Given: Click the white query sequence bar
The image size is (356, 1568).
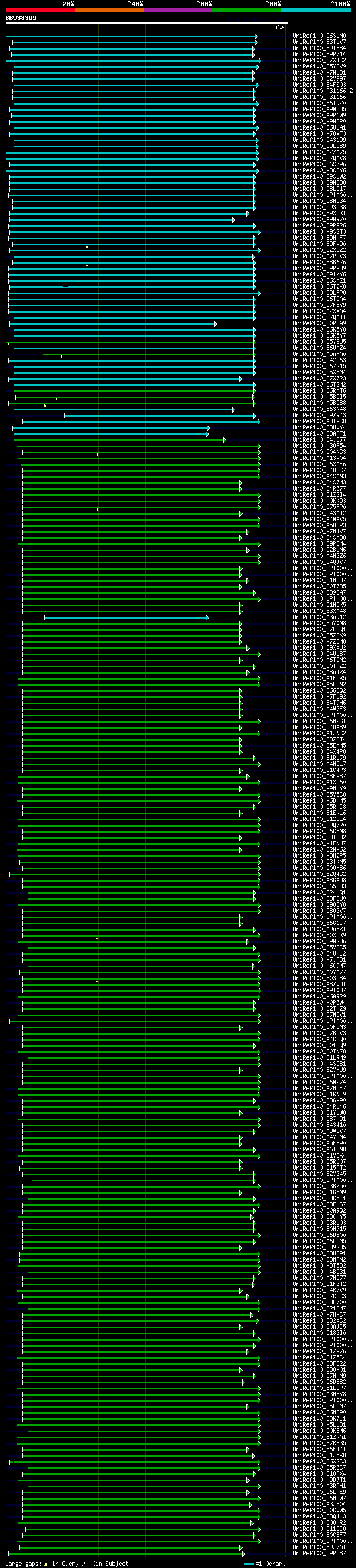Looking at the screenshot, I should pyautogui.click(x=147, y=23).
